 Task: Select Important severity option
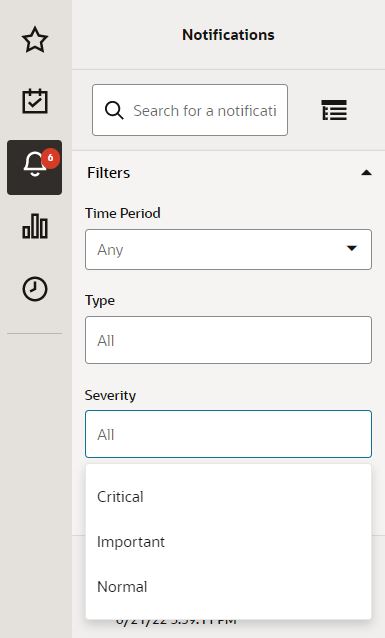click(228, 542)
